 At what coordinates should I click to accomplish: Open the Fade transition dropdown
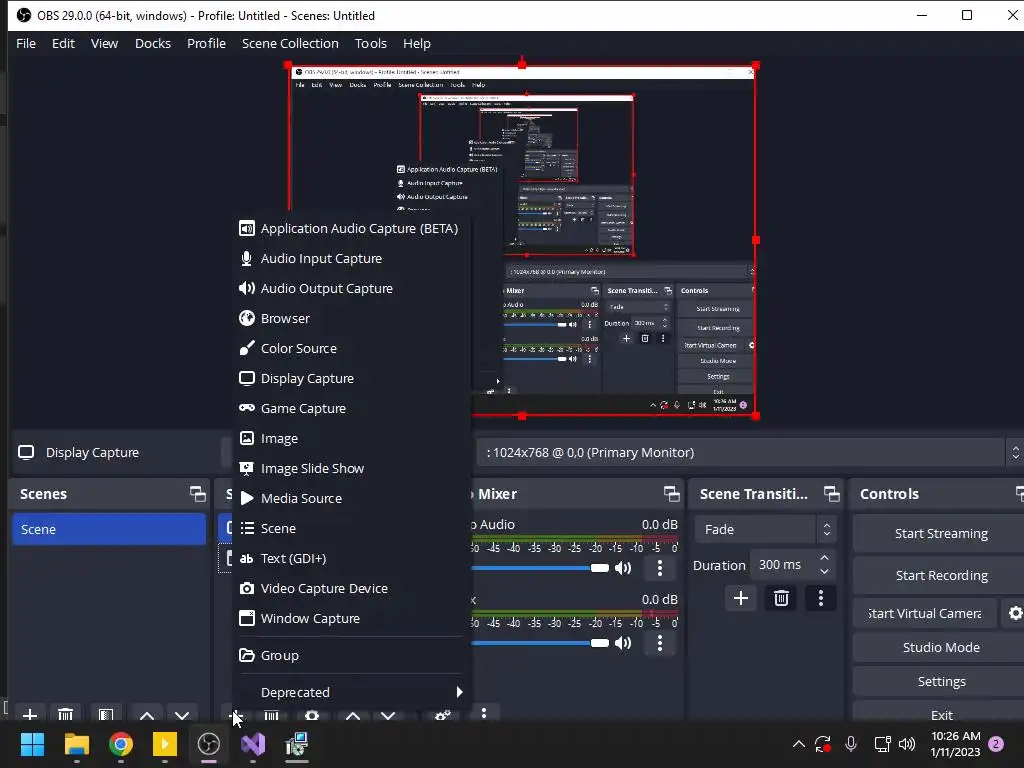(x=765, y=530)
